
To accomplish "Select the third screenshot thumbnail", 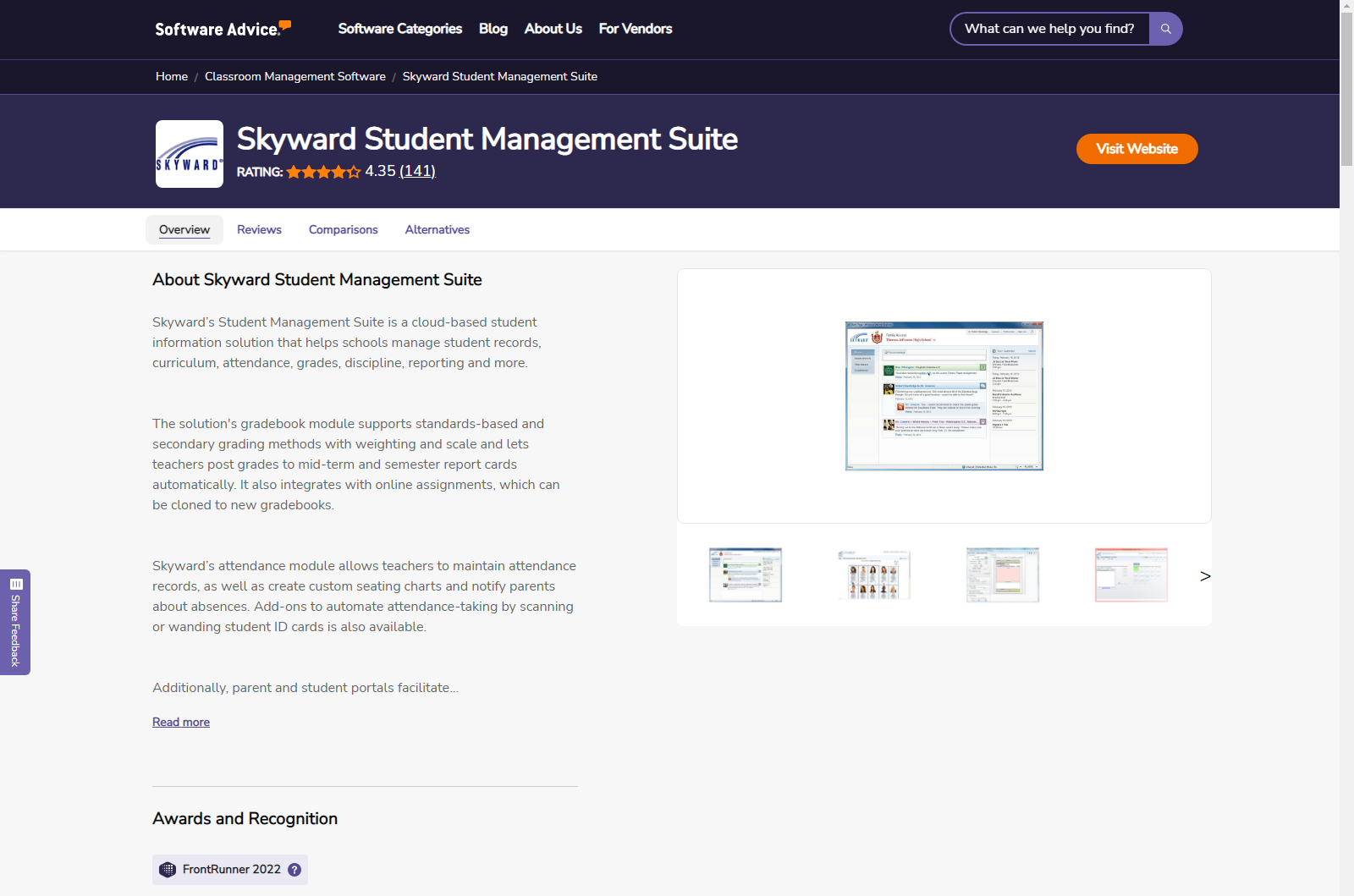I will point(1003,575).
